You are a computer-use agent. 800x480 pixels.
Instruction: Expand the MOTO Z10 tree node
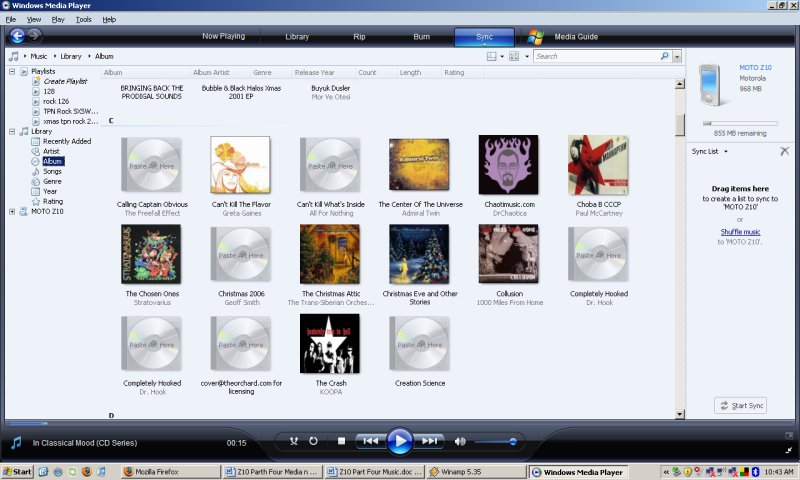tap(12, 211)
